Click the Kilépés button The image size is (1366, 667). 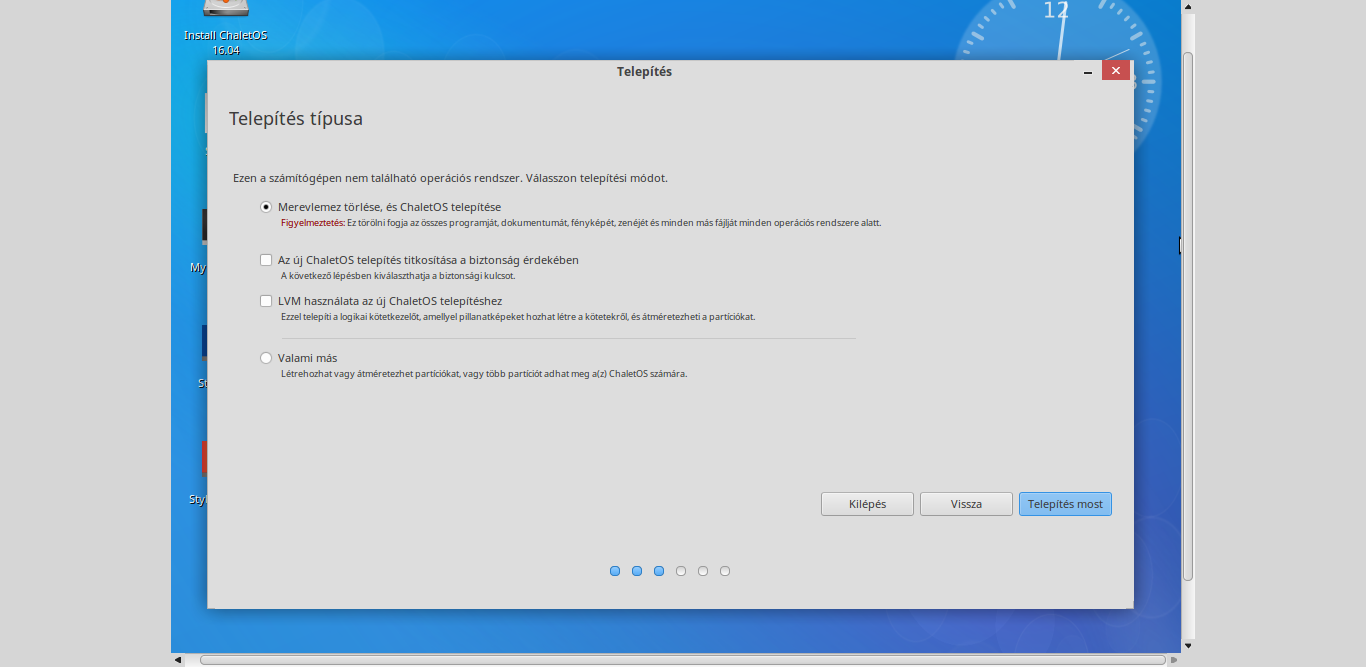tap(867, 504)
